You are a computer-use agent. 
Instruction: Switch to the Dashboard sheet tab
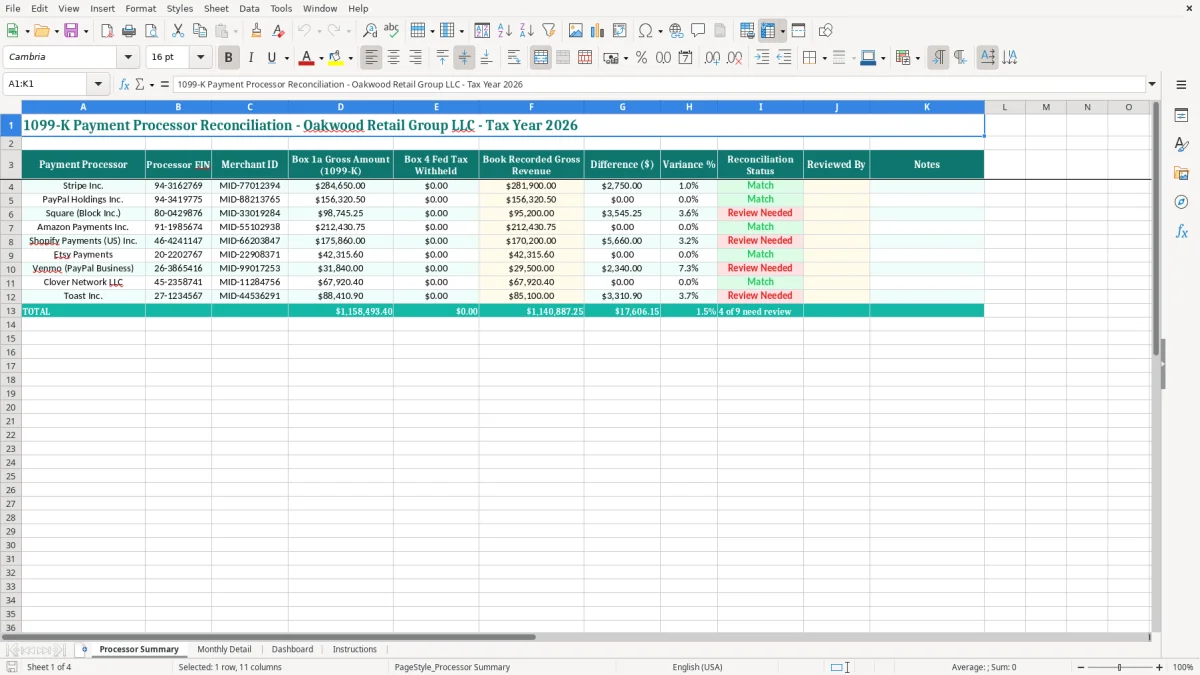coord(292,650)
